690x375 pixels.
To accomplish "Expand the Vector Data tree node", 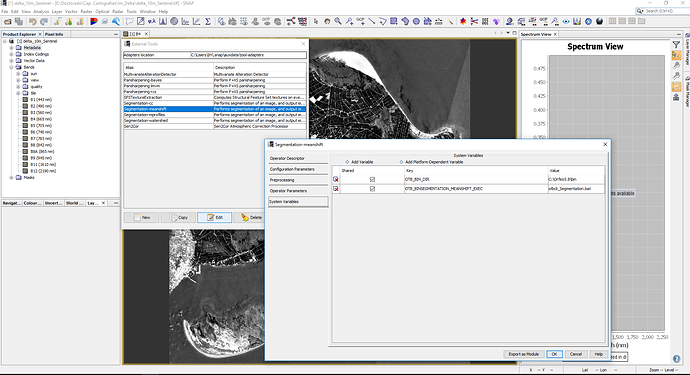I will click(x=11, y=61).
